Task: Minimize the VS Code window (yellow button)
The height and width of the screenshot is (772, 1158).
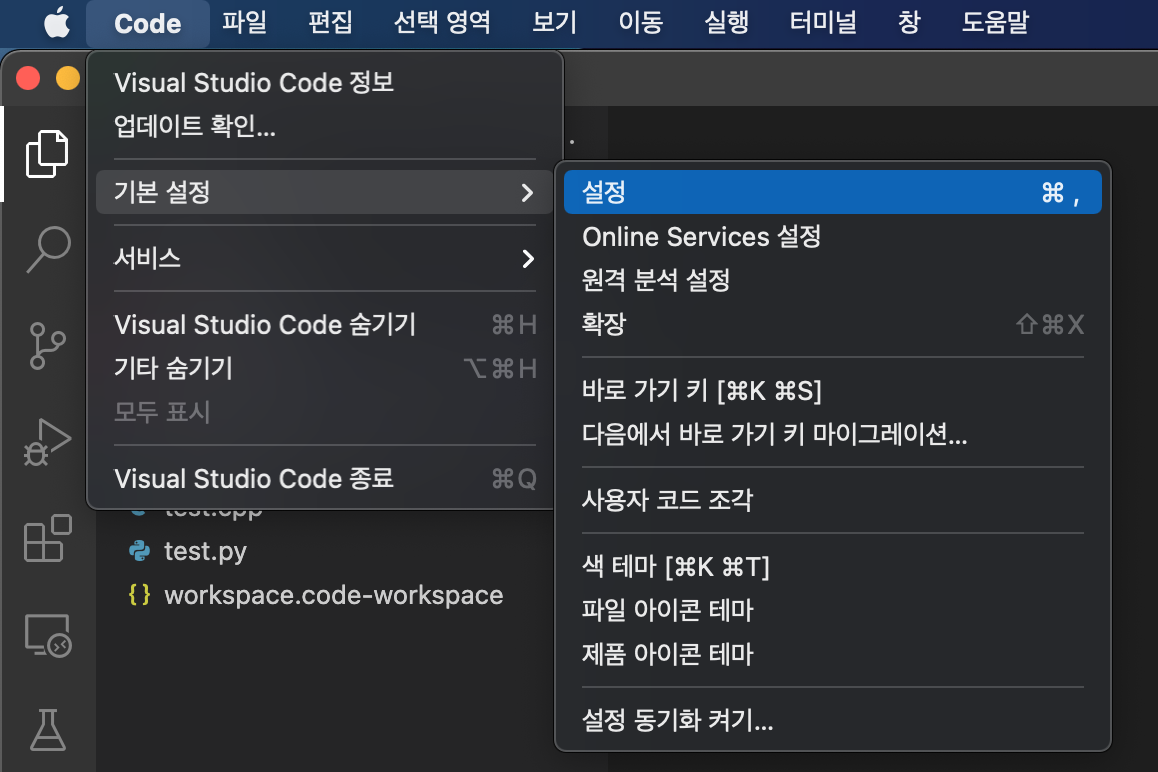Action: (68, 78)
